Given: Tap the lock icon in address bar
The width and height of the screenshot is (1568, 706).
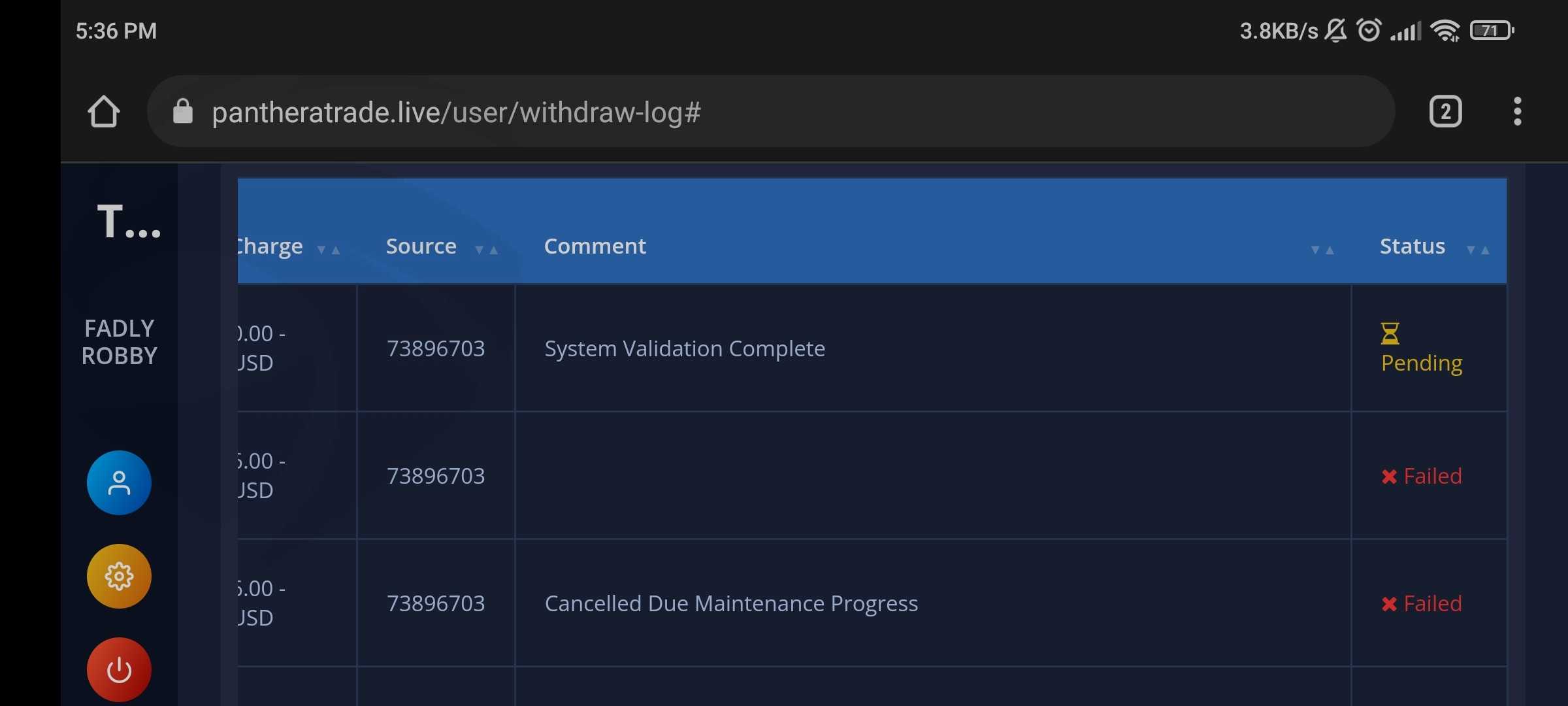Looking at the screenshot, I should [183, 112].
